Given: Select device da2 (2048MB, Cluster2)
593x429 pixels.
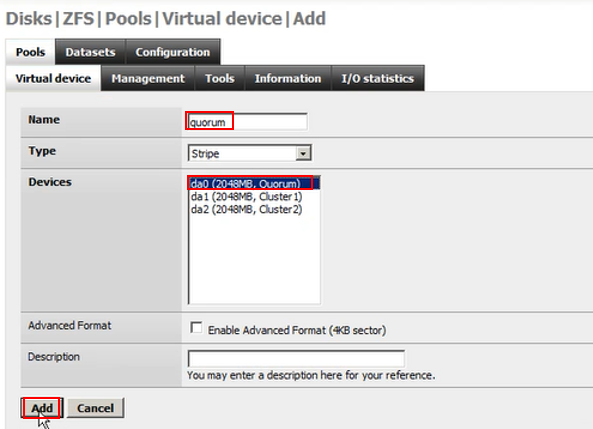Looking at the screenshot, I should click(x=254, y=209).
